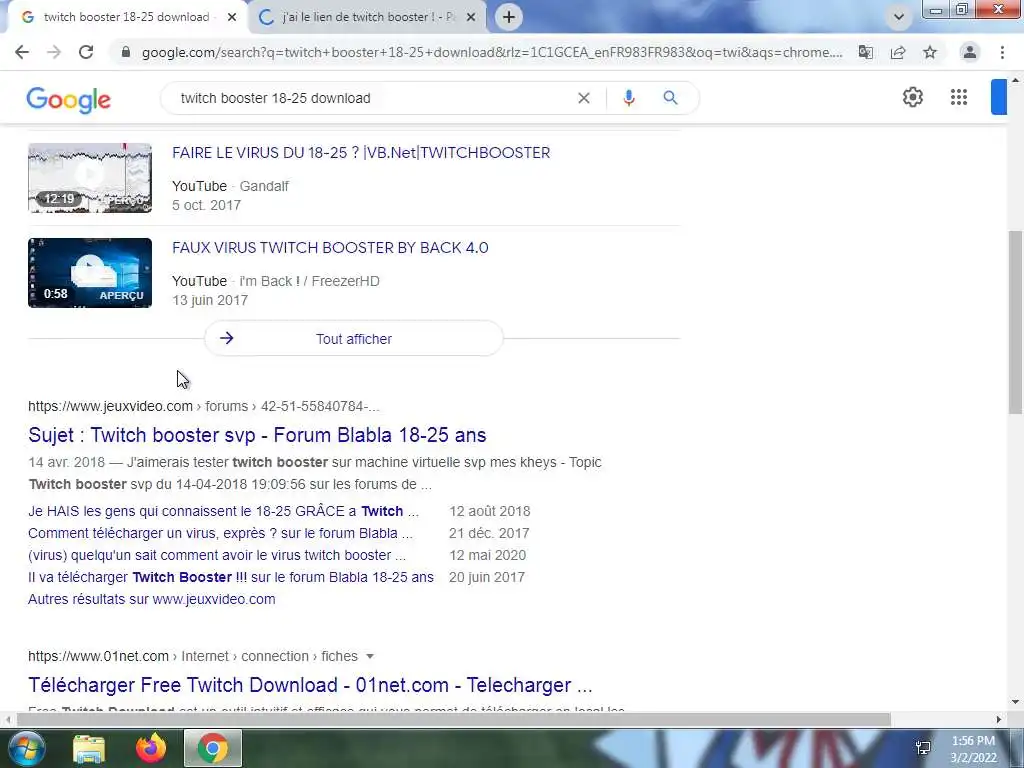Open Il va télécharger Twitch Booster link
The image size is (1024, 768).
click(231, 577)
